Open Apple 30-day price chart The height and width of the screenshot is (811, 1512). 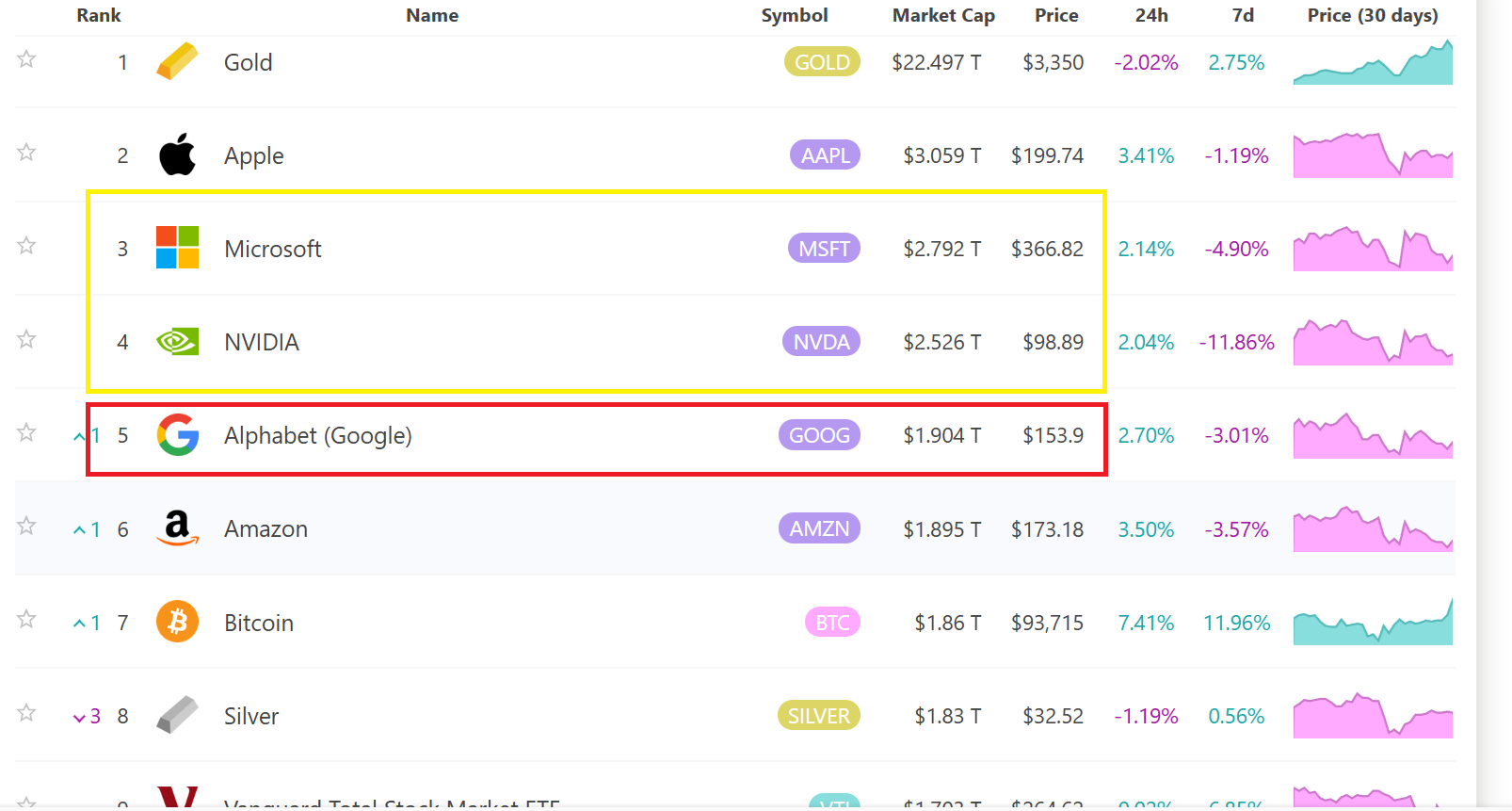point(1373,155)
